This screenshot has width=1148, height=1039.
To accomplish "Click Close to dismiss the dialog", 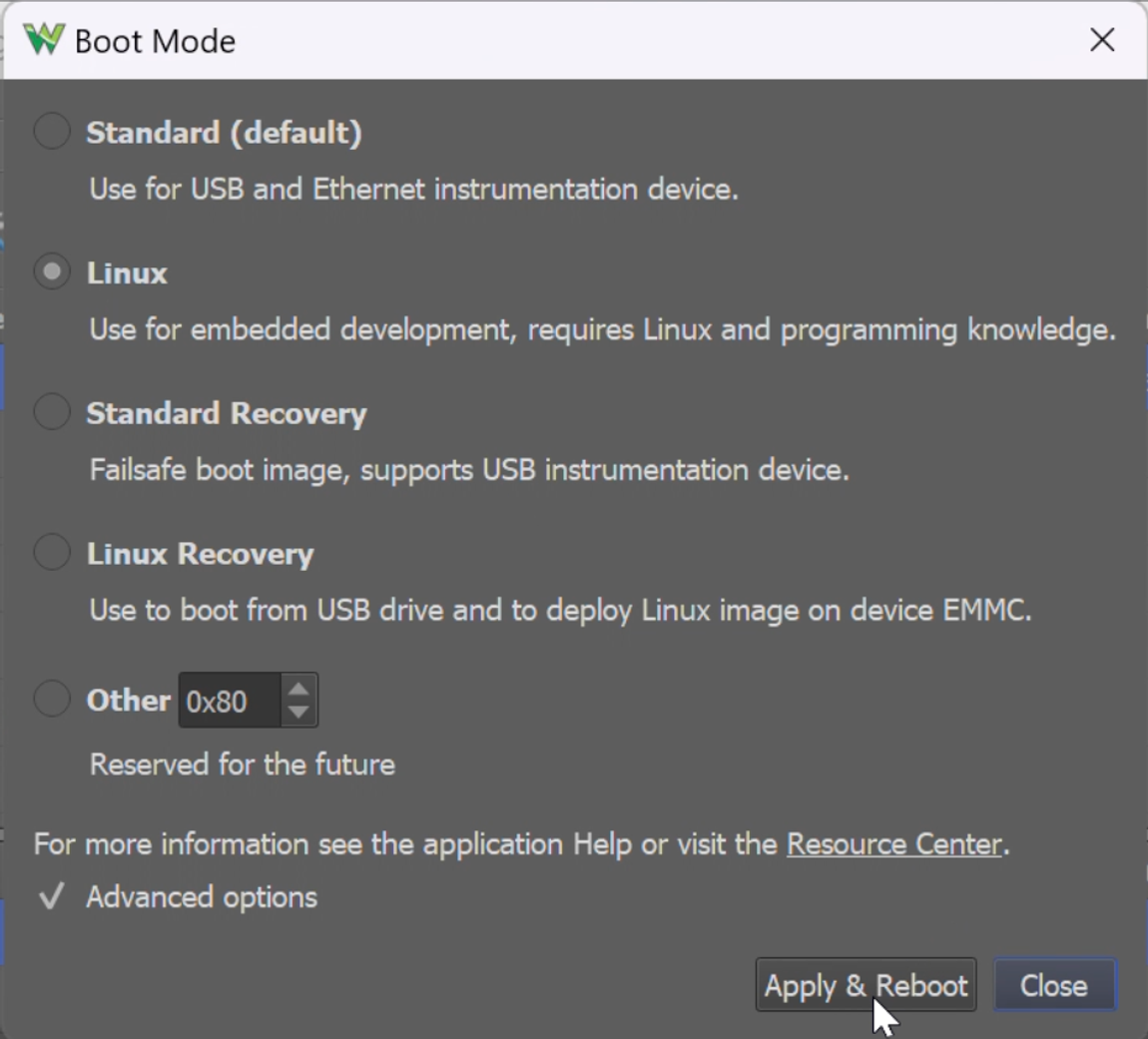I will [x=1054, y=985].
